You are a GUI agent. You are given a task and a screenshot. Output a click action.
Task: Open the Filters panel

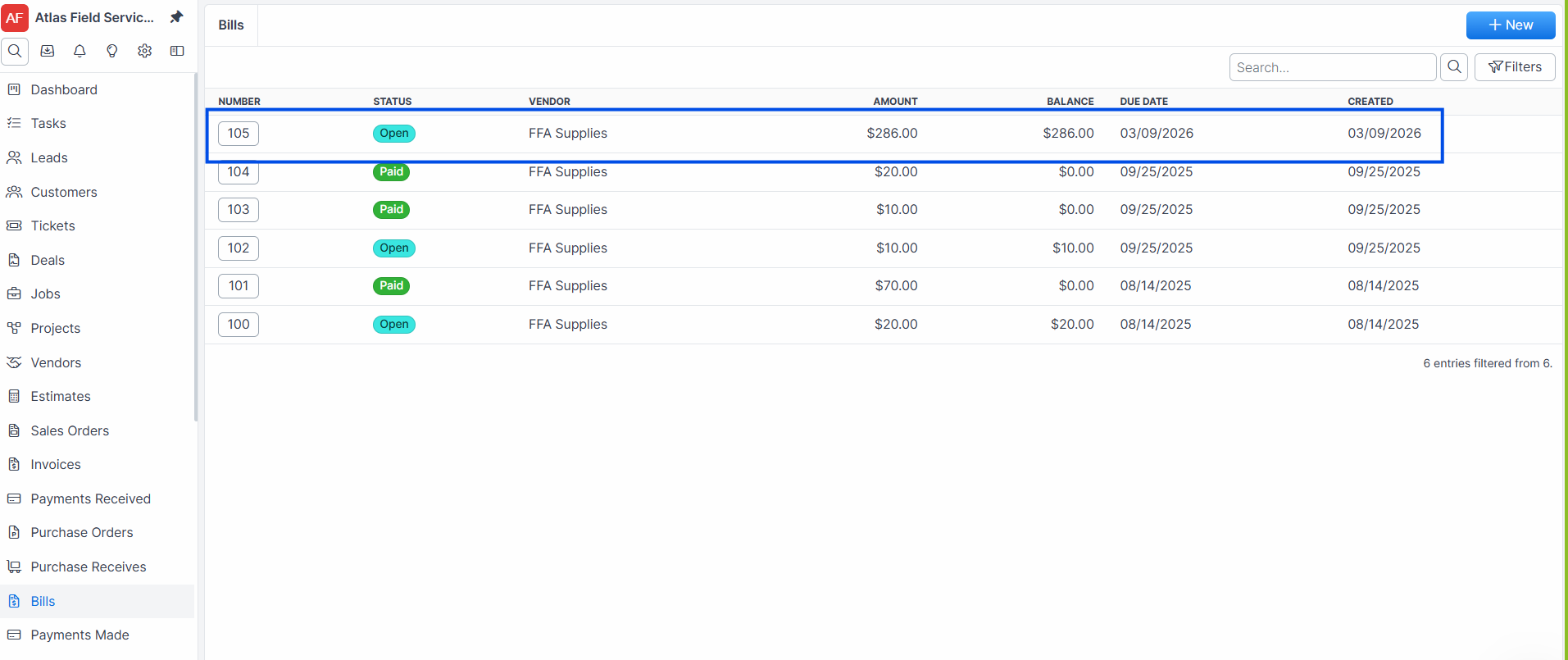point(1514,67)
